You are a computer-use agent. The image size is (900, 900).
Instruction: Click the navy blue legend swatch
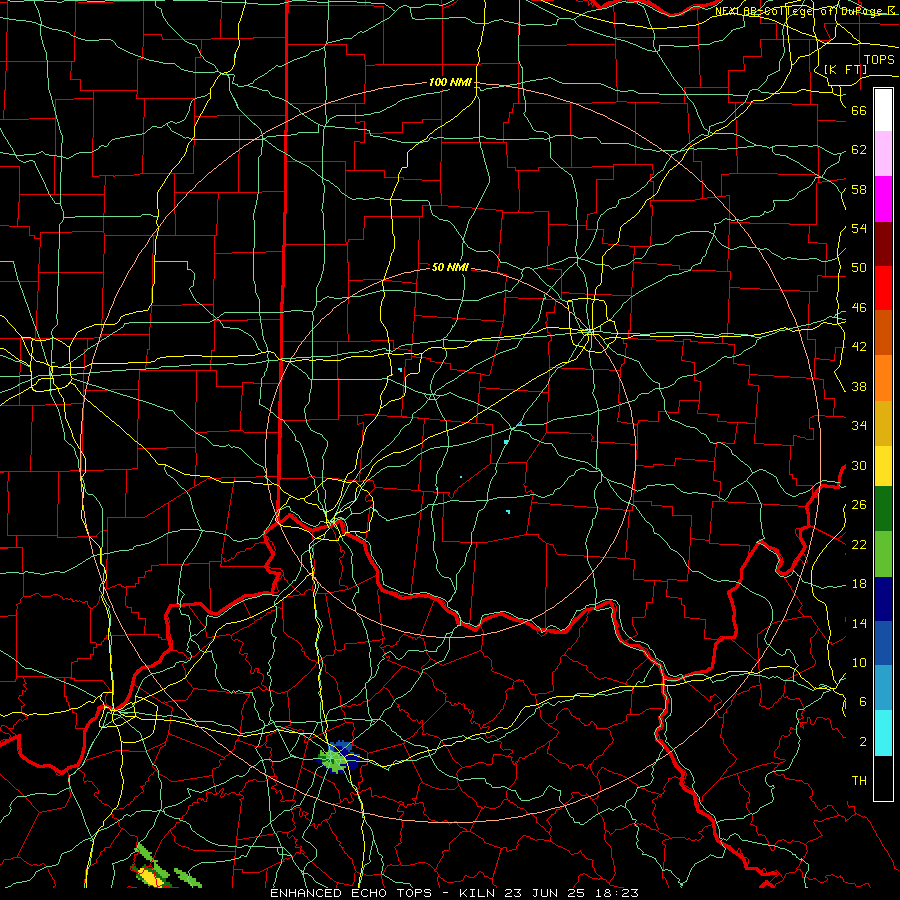[883, 599]
